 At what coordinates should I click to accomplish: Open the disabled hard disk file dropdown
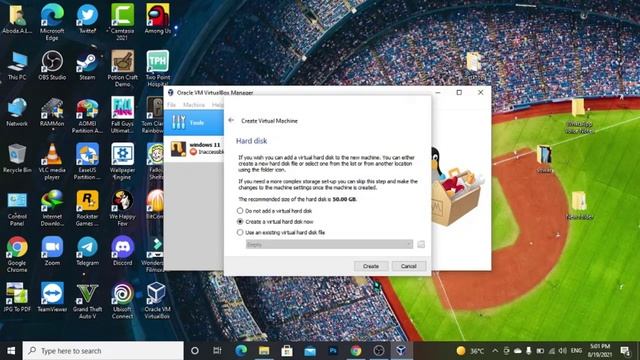pos(329,244)
